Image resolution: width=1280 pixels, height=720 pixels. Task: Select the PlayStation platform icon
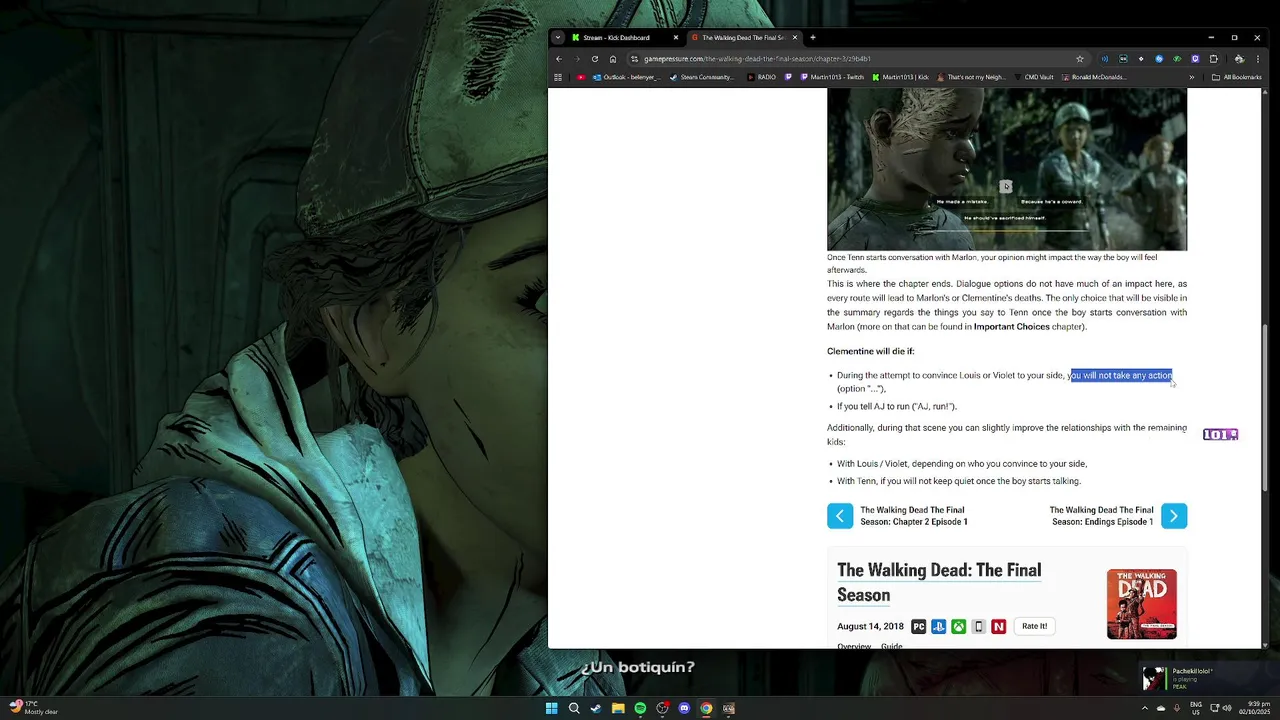coord(938,627)
